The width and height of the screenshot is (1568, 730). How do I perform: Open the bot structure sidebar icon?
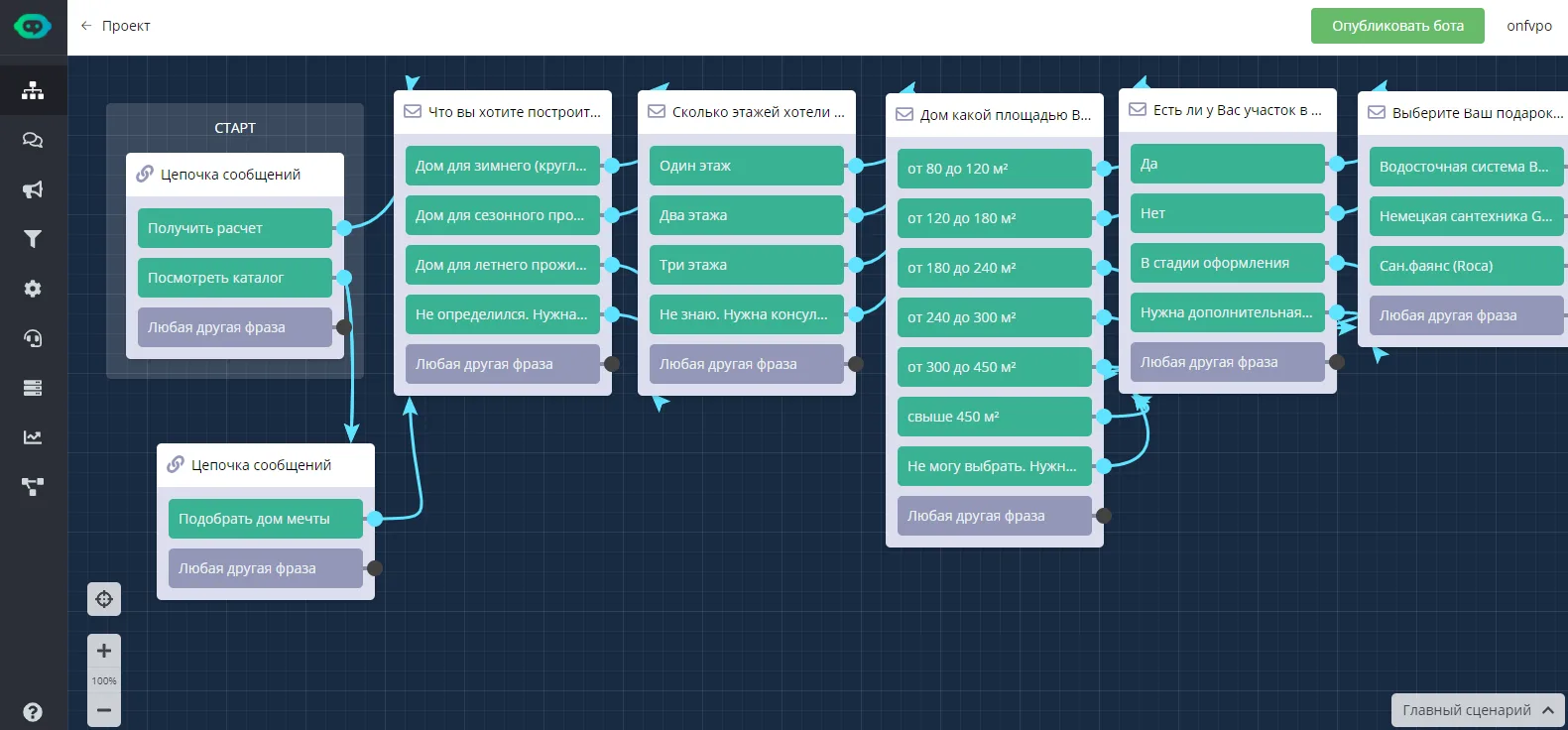click(33, 90)
